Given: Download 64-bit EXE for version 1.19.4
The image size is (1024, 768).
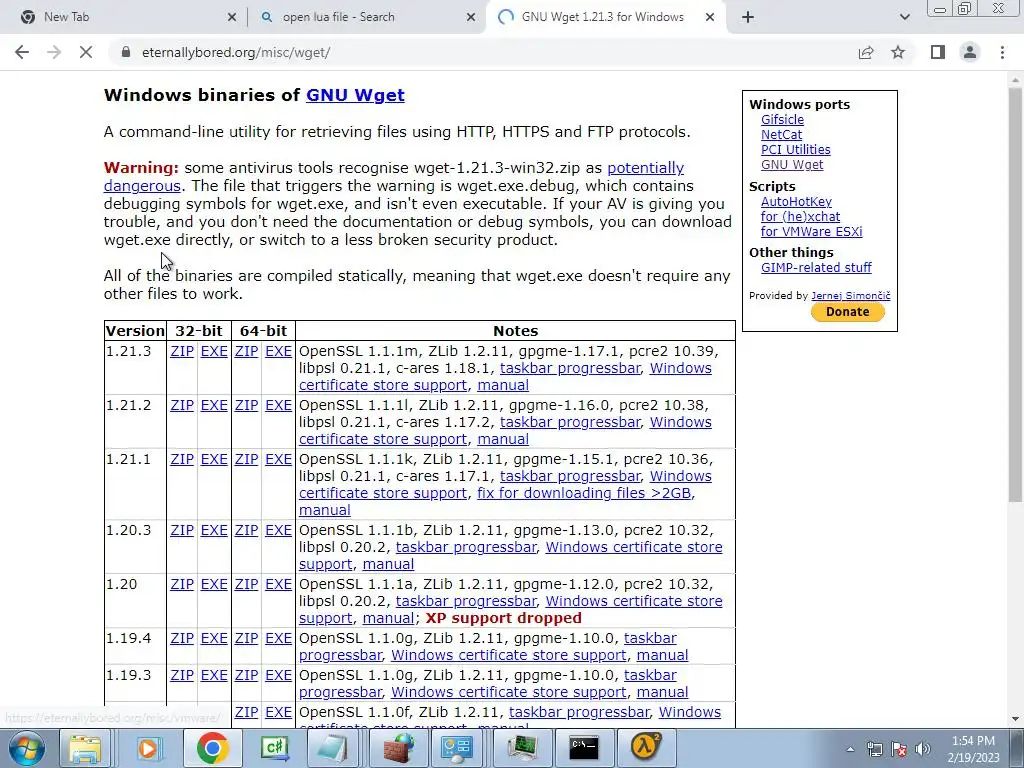Looking at the screenshot, I should click(278, 639).
